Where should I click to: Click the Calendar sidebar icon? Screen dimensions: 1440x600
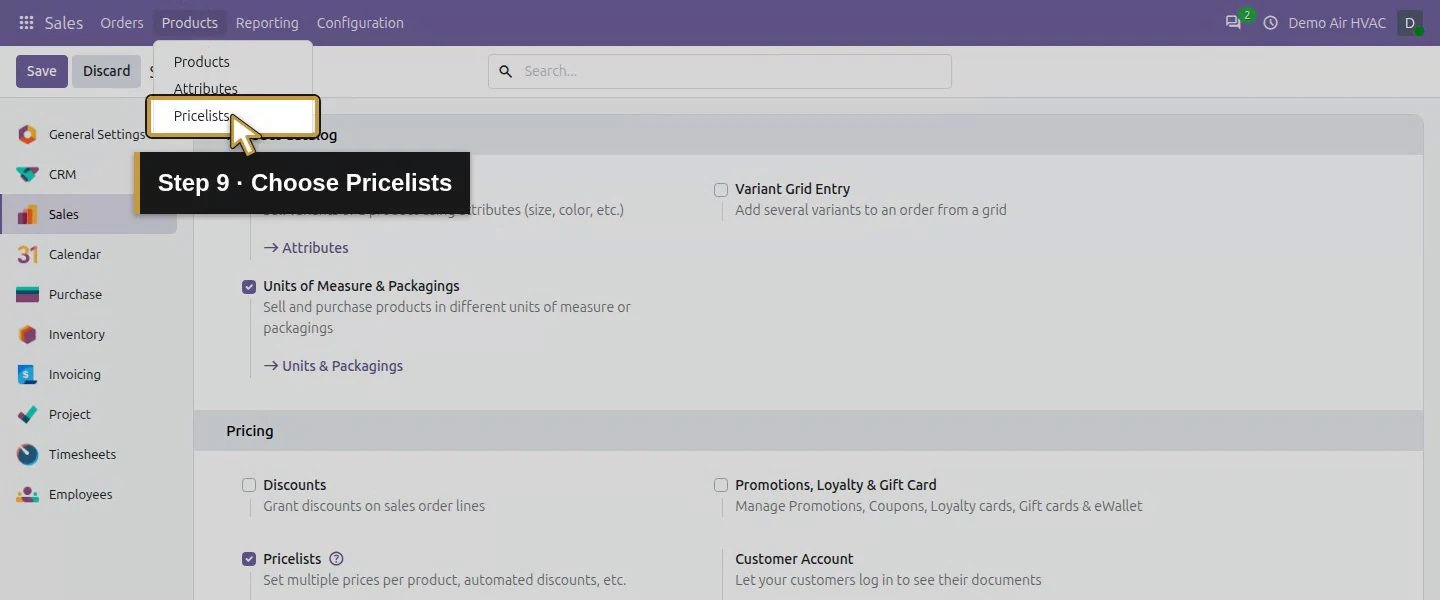28,255
